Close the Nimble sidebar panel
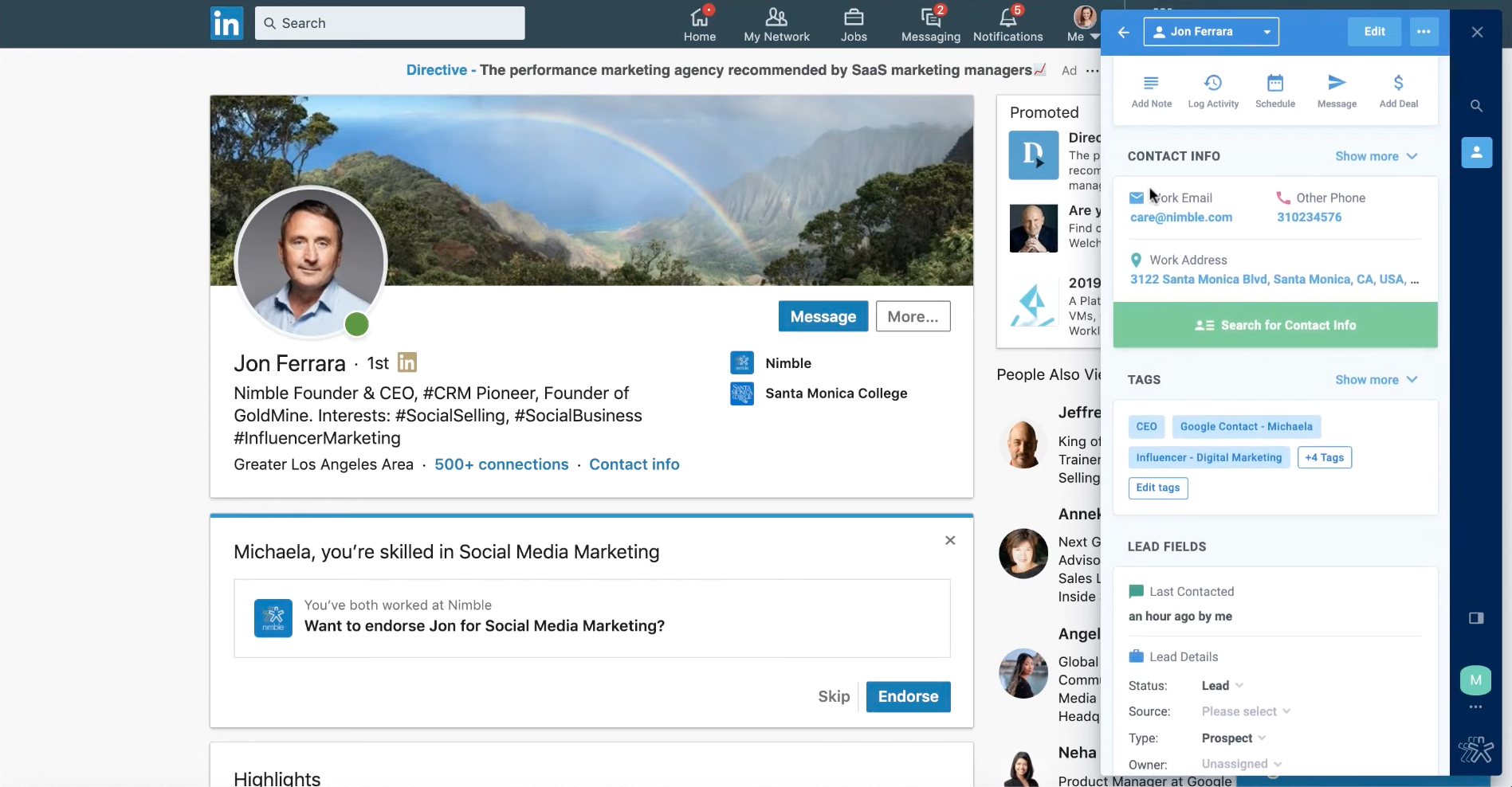The image size is (1512, 787). [1477, 32]
